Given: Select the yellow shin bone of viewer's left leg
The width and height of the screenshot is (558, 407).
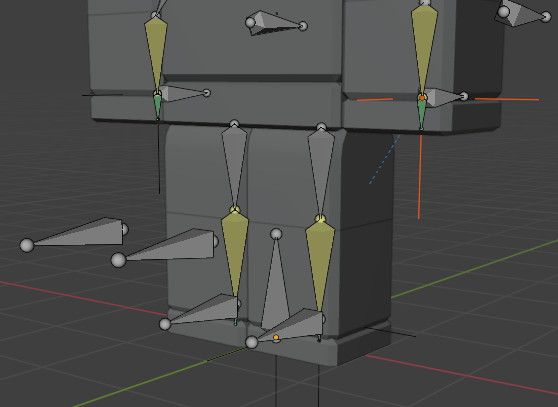Looking at the screenshot, I should coord(235,249).
